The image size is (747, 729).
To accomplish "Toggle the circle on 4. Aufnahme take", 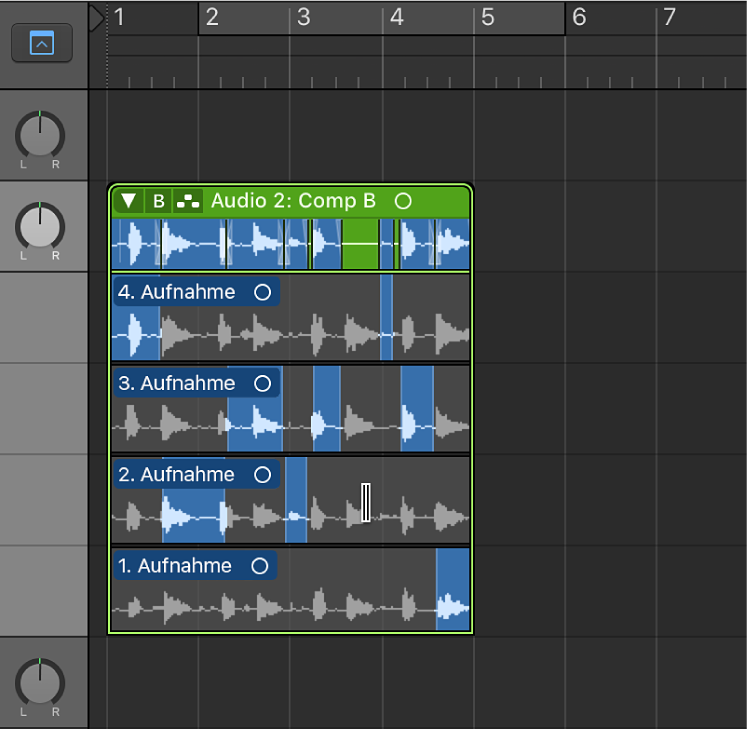I will click(x=262, y=292).
